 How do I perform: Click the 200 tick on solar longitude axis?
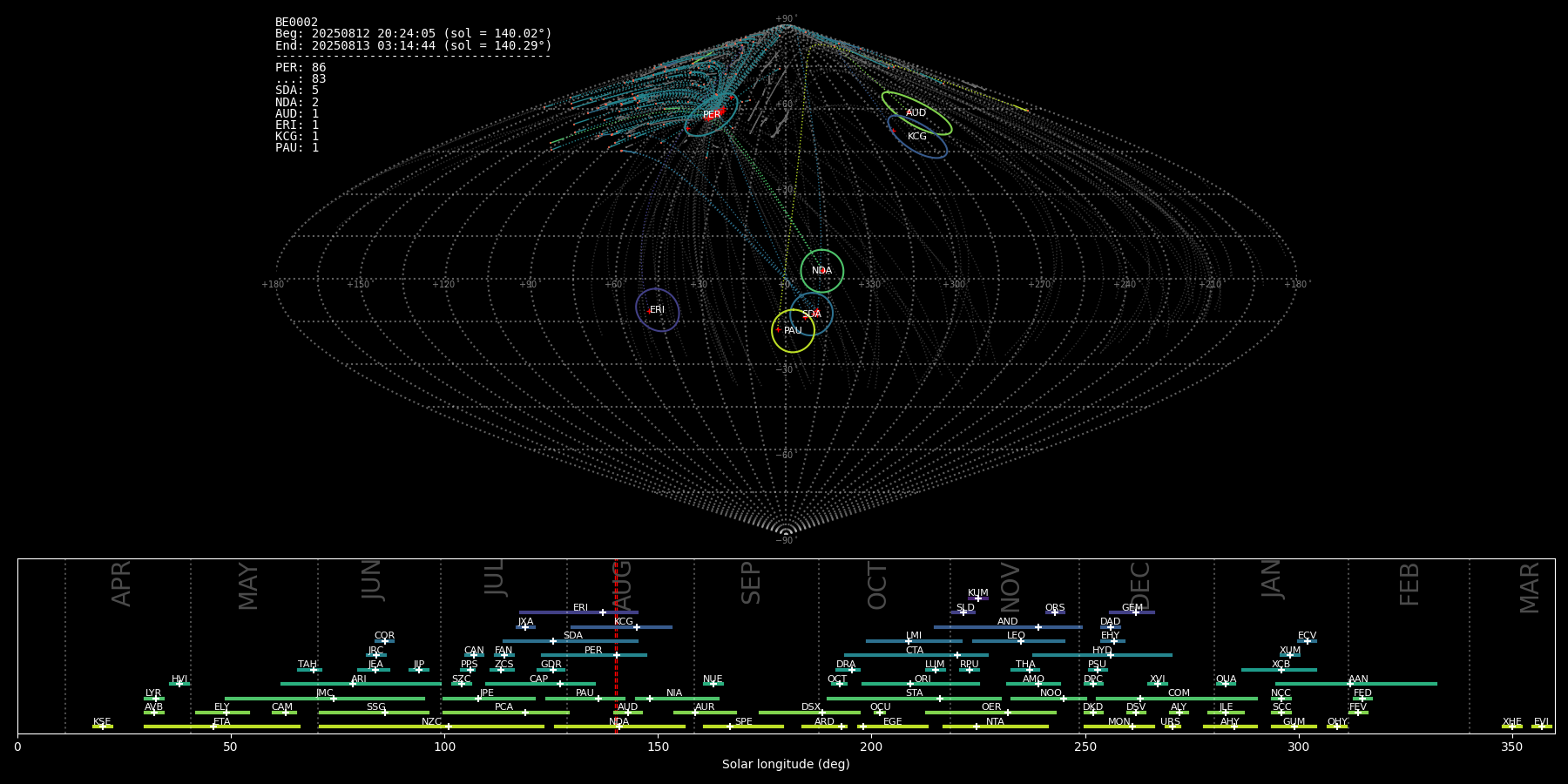[x=871, y=747]
